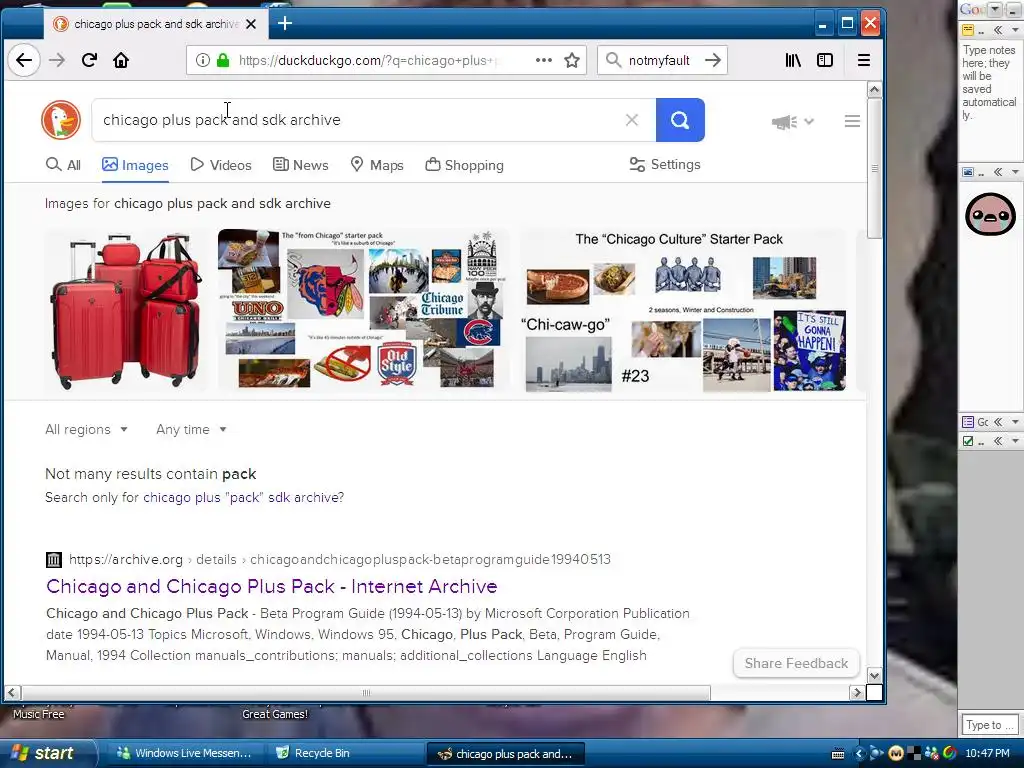Click the vertical scrollbar up arrow

(874, 89)
